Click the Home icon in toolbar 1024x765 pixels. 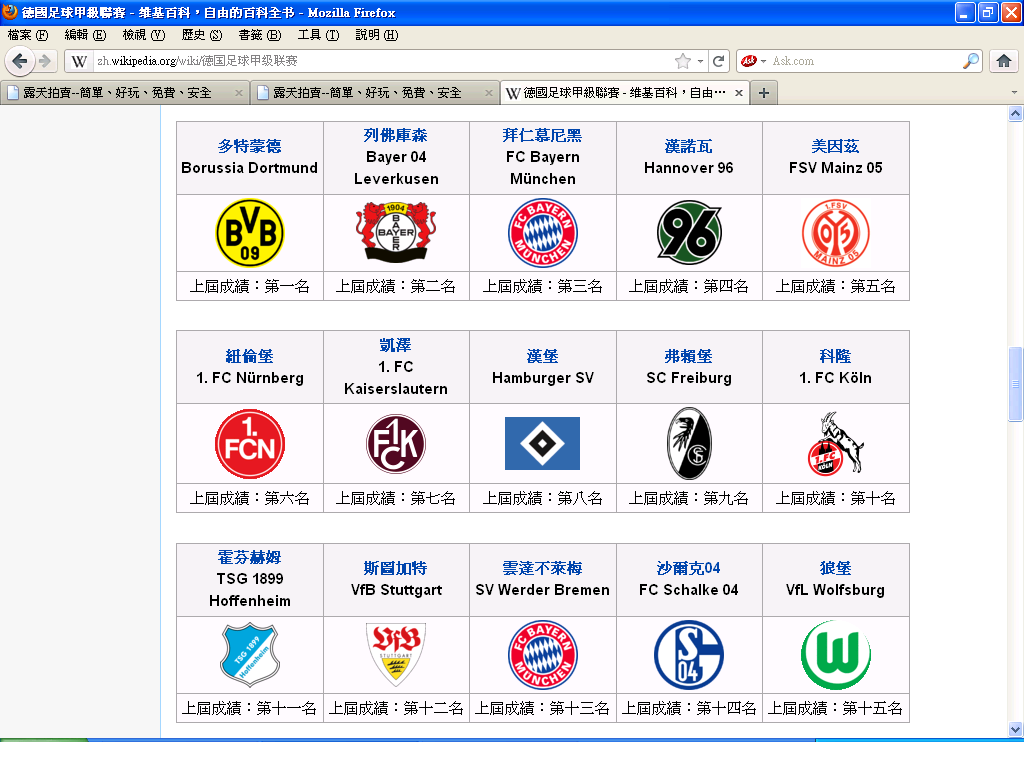pyautogui.click(x=1004, y=61)
